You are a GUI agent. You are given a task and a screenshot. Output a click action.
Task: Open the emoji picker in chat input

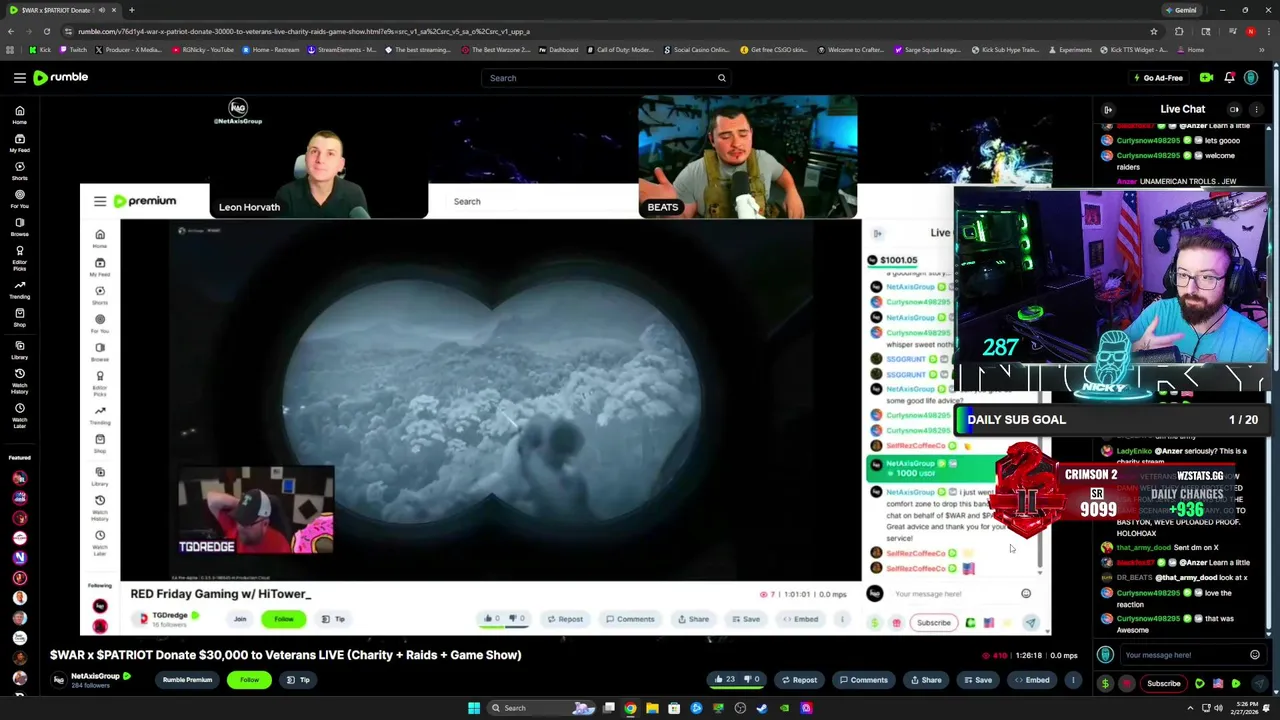point(1254,655)
